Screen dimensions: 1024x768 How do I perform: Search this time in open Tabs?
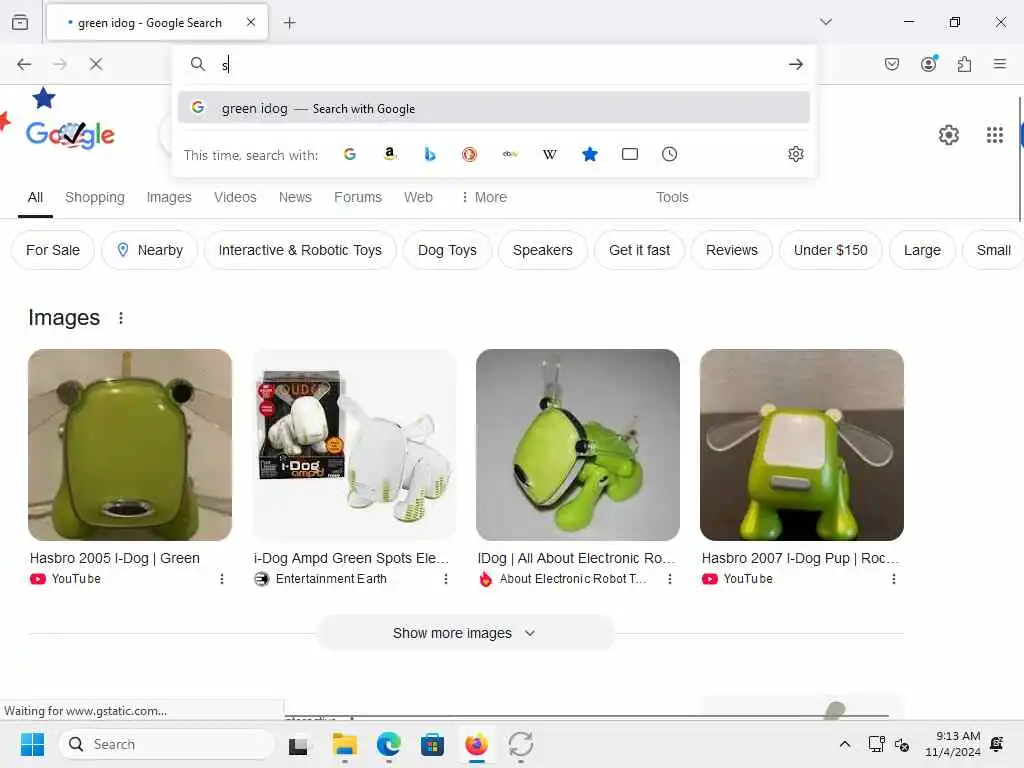(x=630, y=154)
